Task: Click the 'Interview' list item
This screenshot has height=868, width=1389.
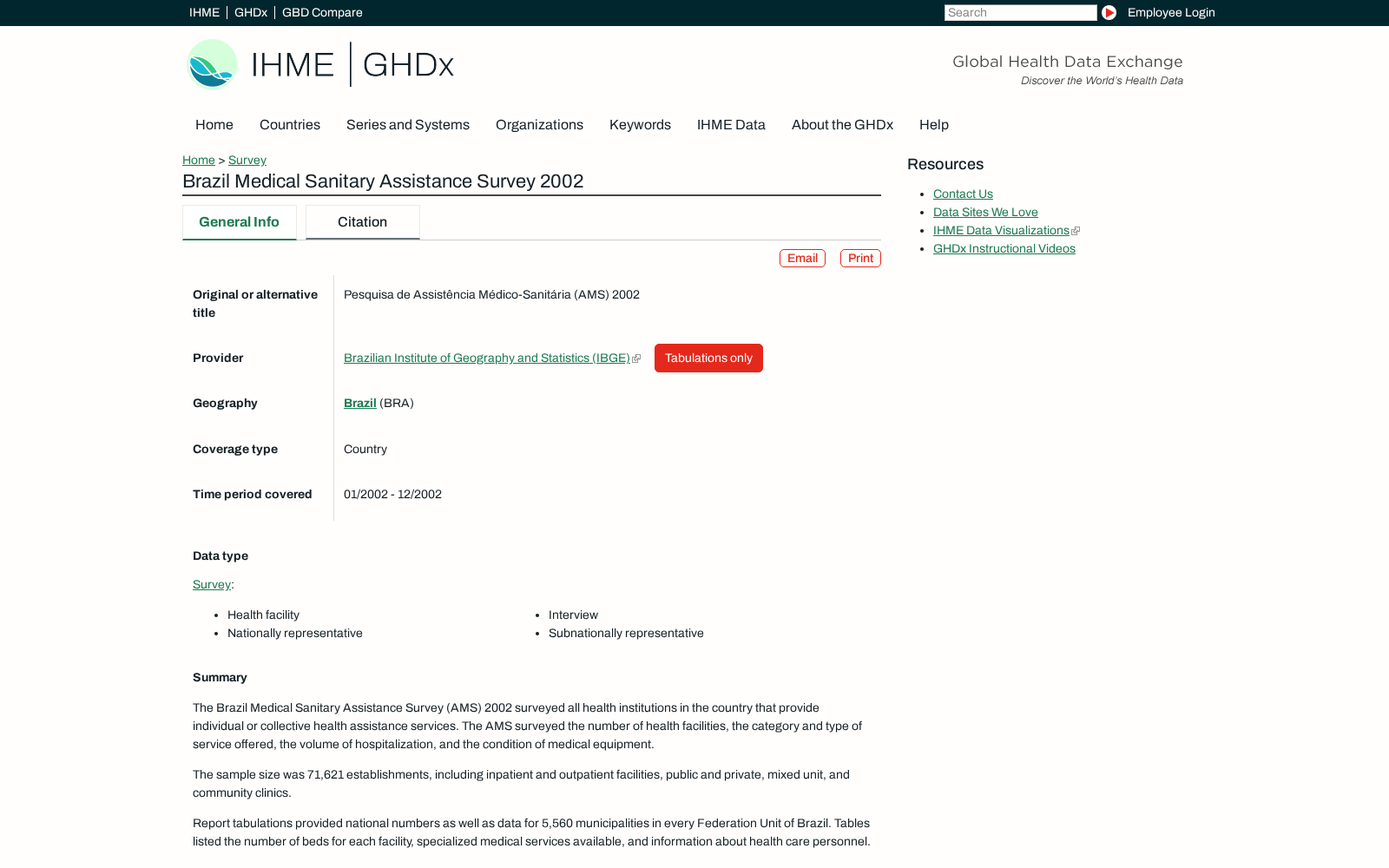Action: pyautogui.click(x=573, y=615)
